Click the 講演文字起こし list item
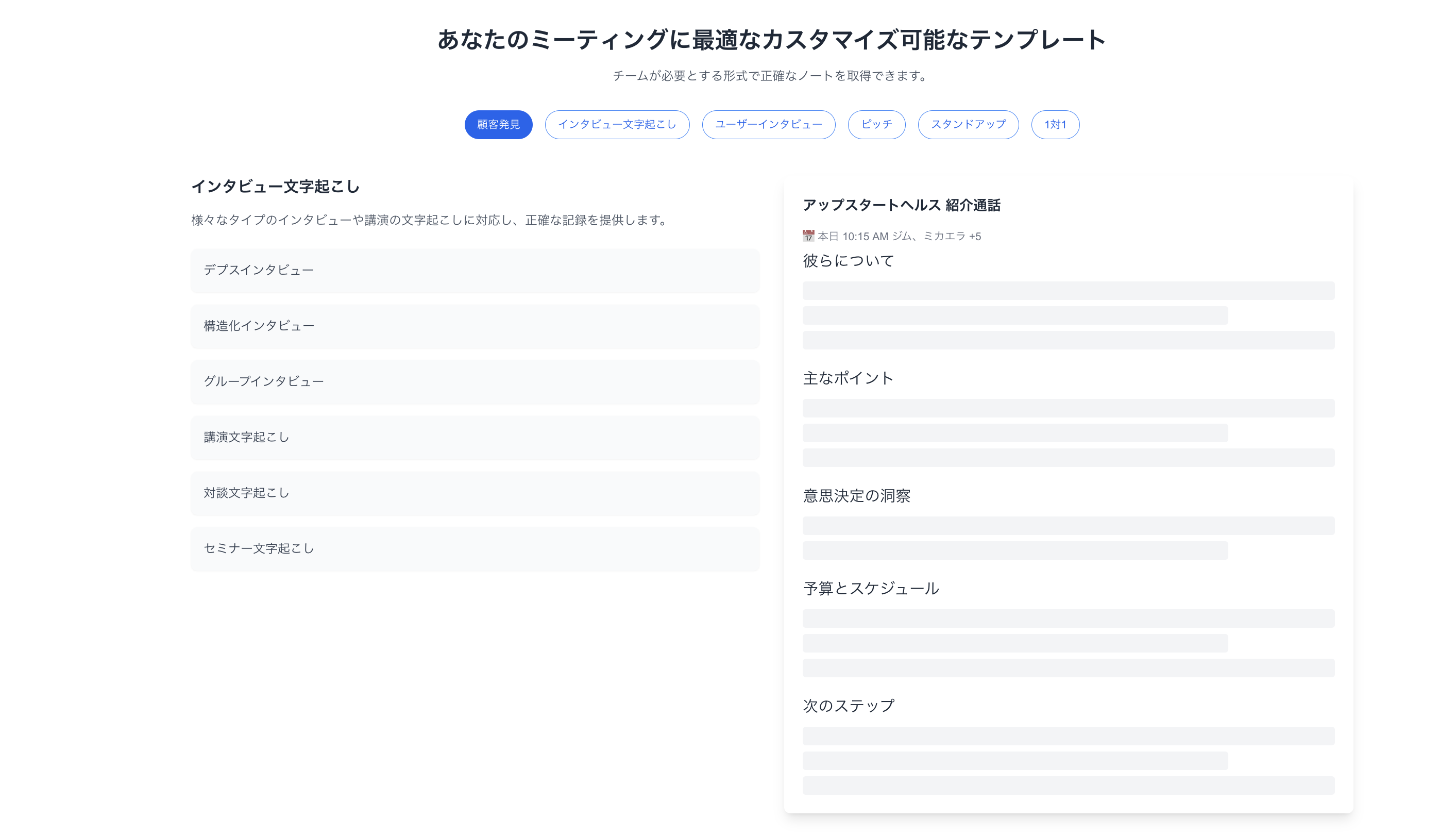The image size is (1456, 835). point(476,437)
